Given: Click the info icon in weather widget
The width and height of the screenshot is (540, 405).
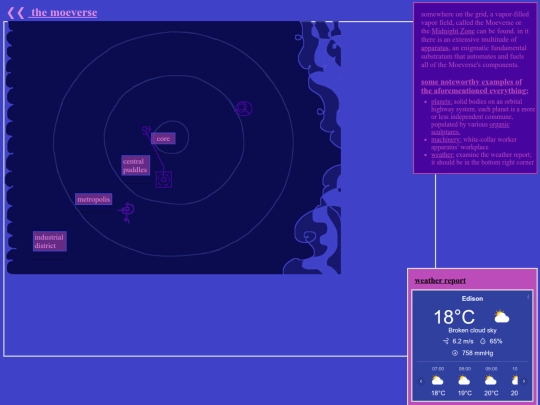Looking at the screenshot, I should coord(528,297).
